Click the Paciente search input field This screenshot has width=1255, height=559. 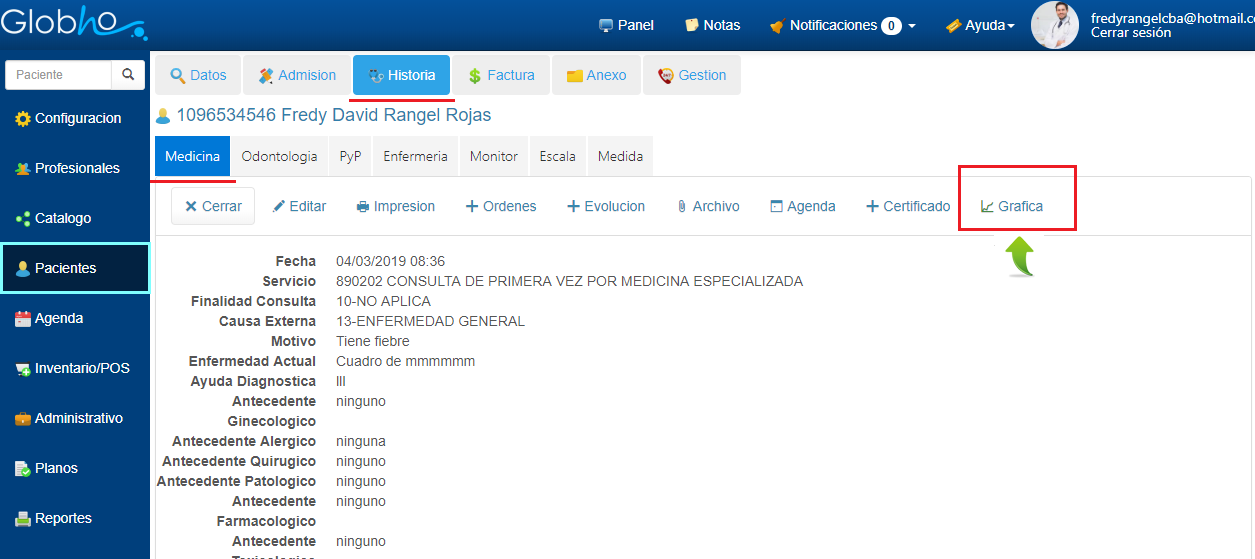58,75
